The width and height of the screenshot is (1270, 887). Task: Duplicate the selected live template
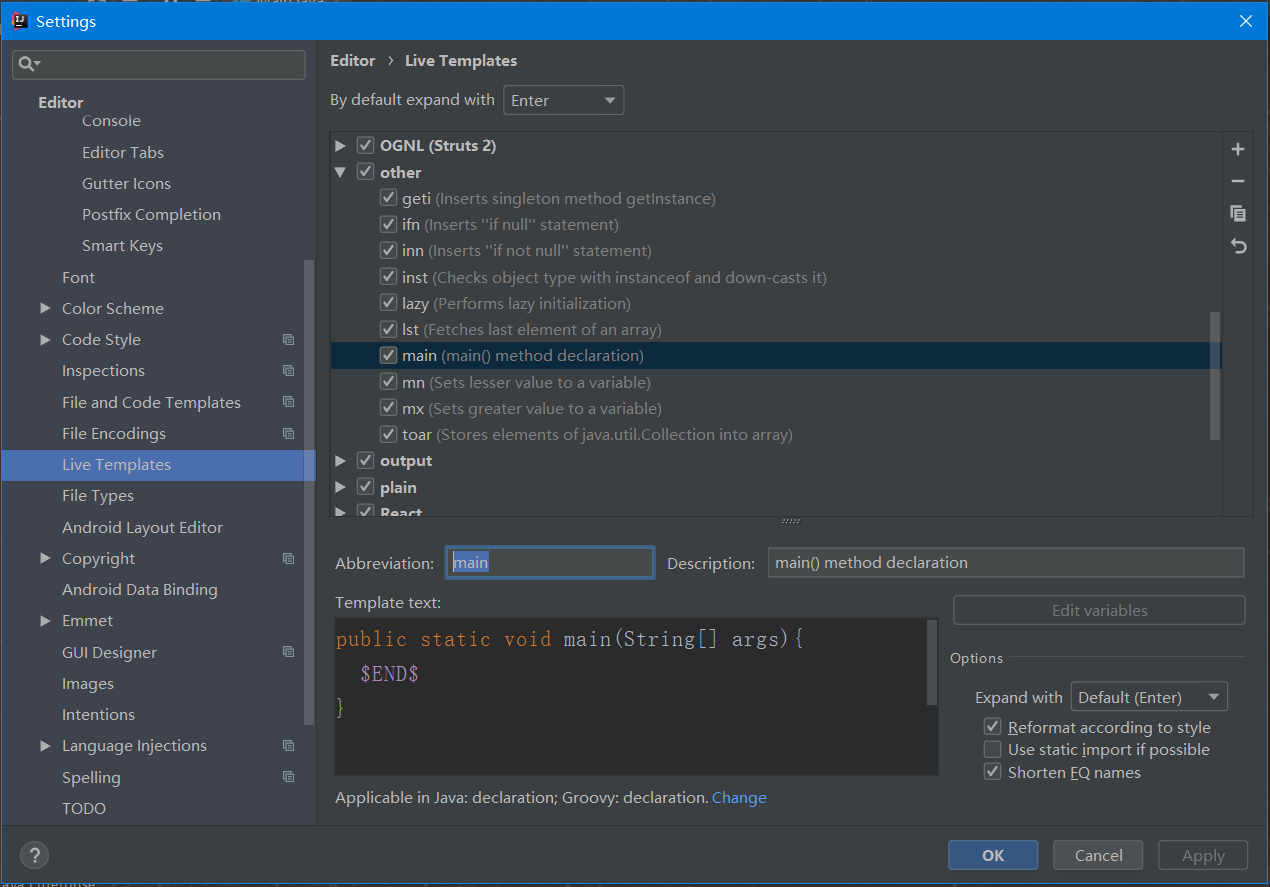pyautogui.click(x=1238, y=213)
